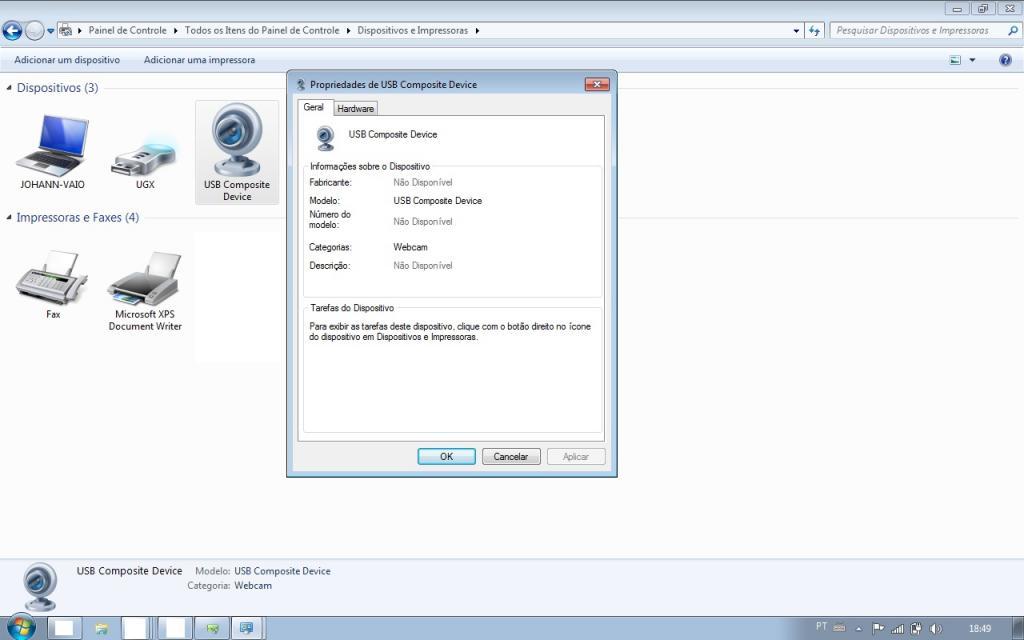This screenshot has height=640, width=1024.
Task: Click the PT language indicator
Action: coord(822,626)
